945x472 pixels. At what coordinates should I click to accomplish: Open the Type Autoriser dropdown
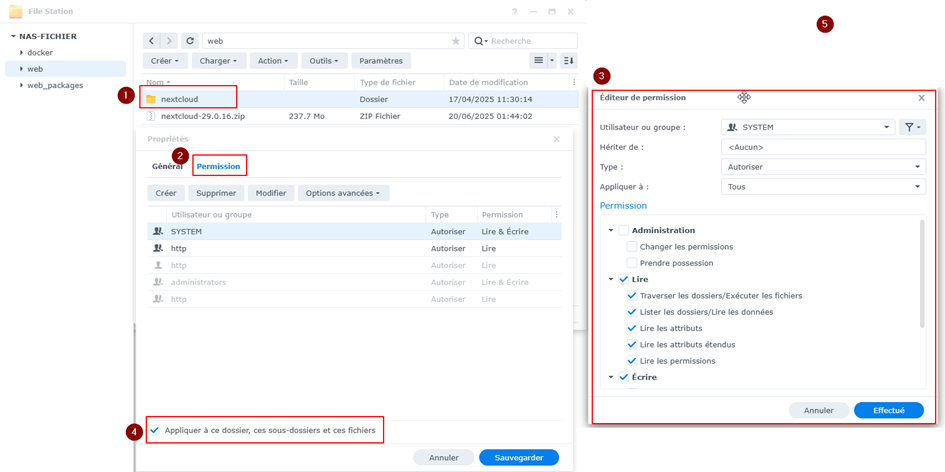tap(823, 167)
